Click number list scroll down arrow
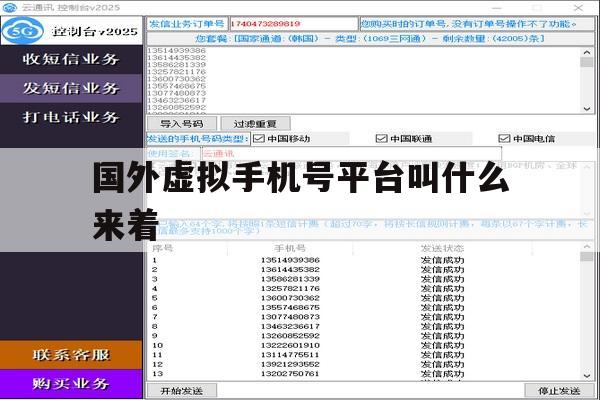Image resolution: width=600 pixels, height=400 pixels. coord(587,109)
